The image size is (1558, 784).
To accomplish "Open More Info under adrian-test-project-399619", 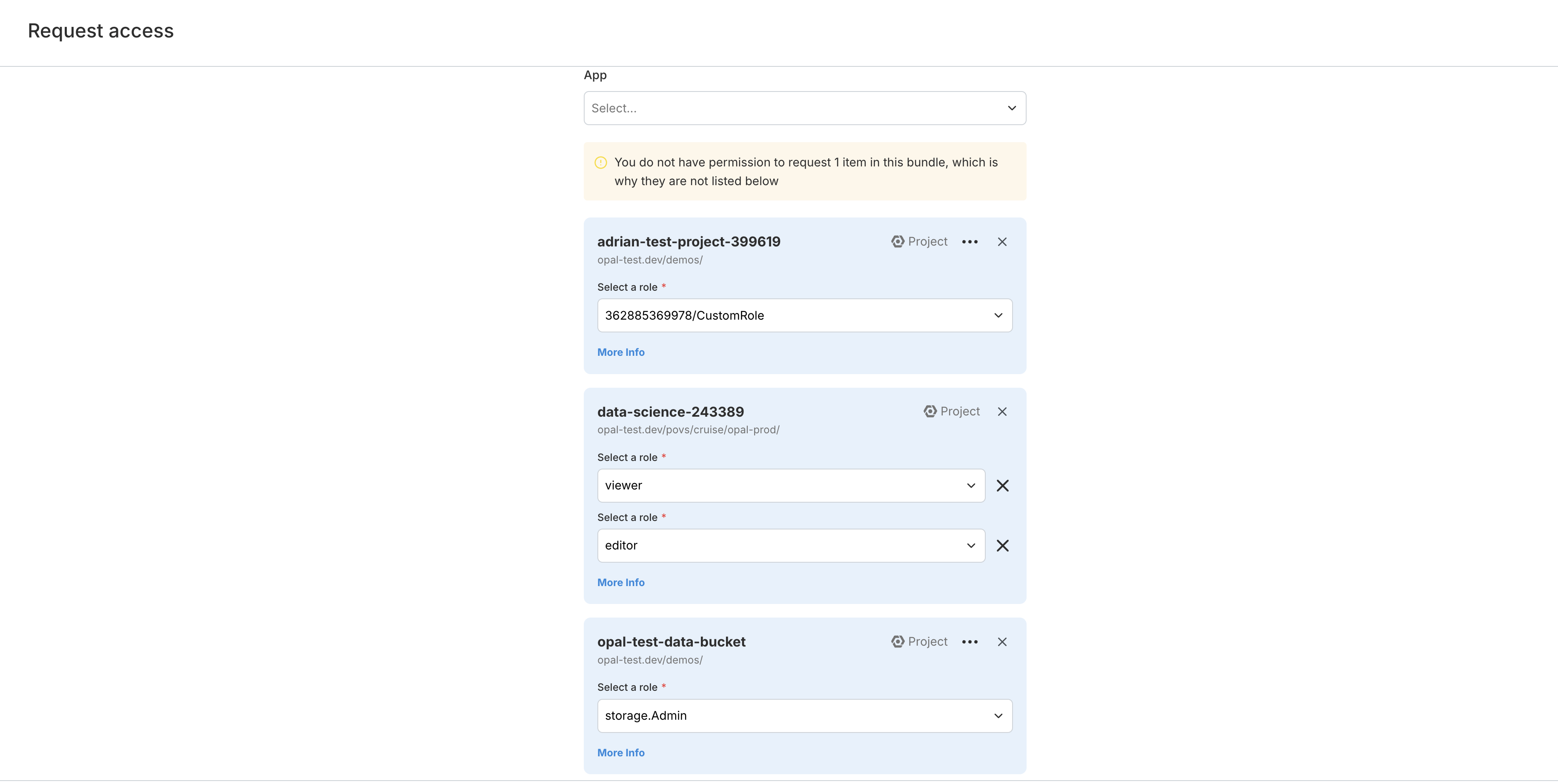I will (x=620, y=352).
